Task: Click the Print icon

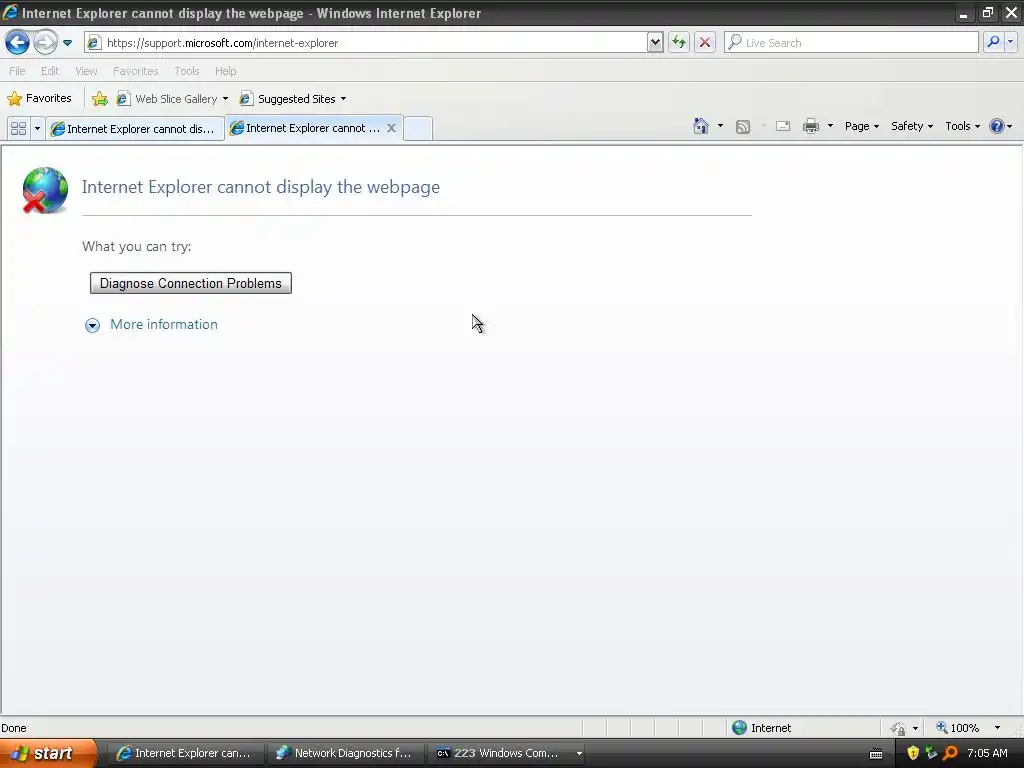Action: (x=810, y=126)
